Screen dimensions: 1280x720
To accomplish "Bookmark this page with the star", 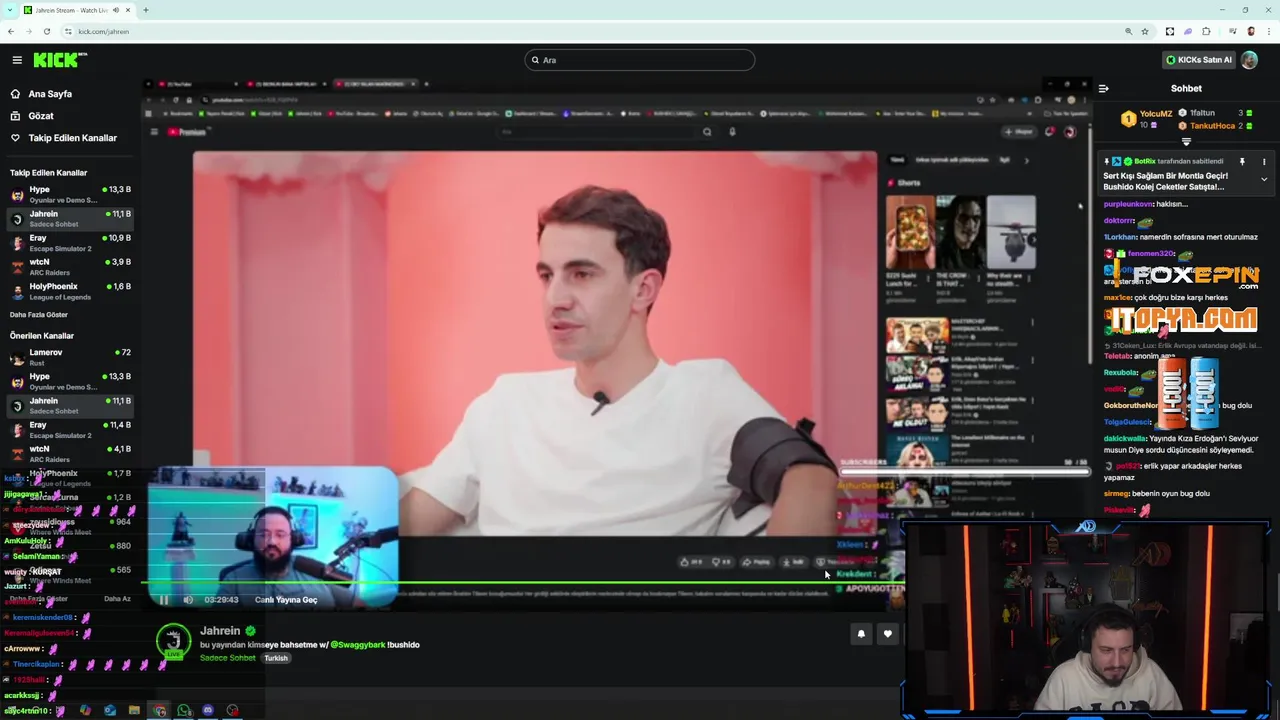I will 1145,31.
